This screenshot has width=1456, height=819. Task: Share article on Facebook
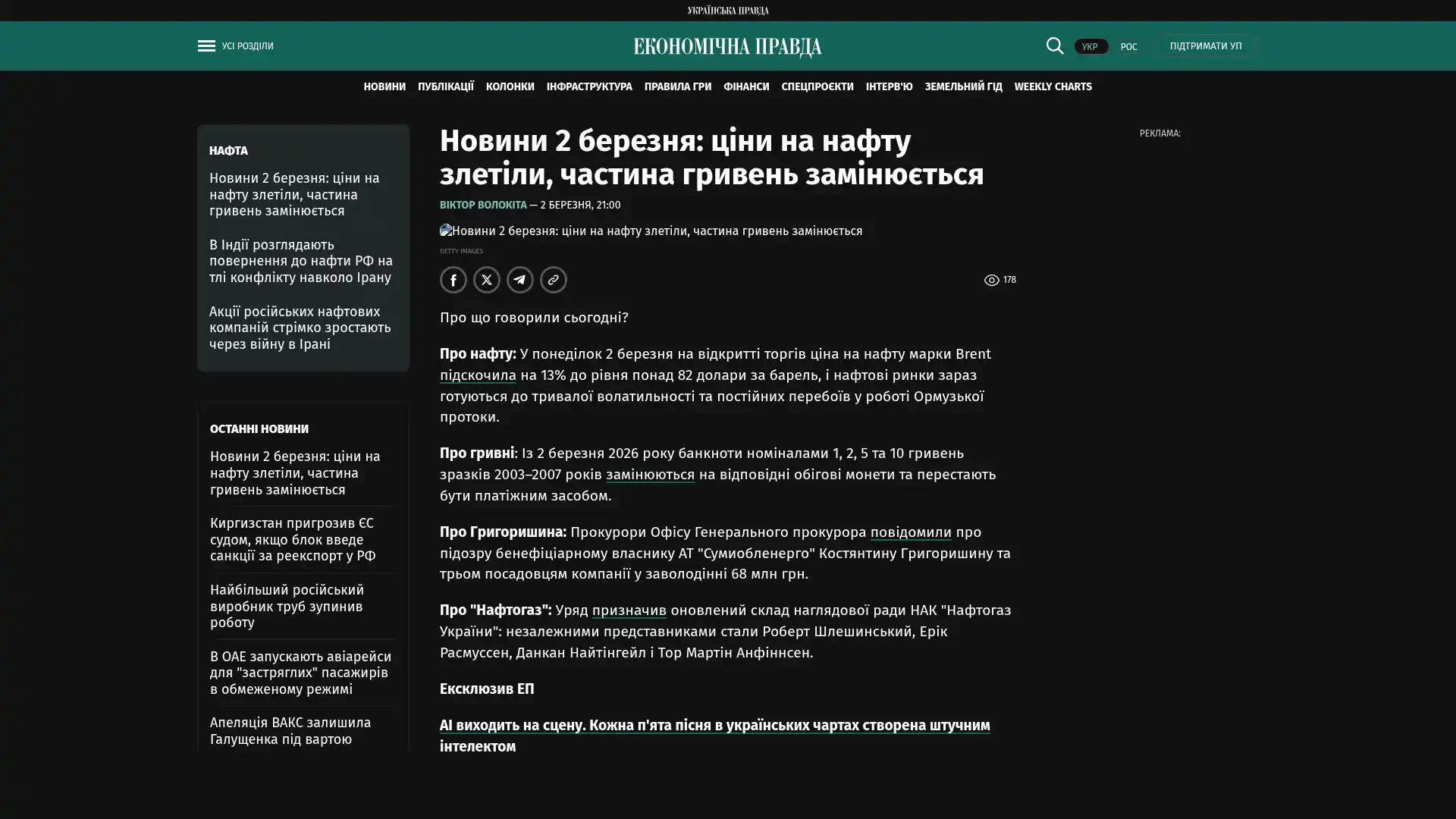453,280
